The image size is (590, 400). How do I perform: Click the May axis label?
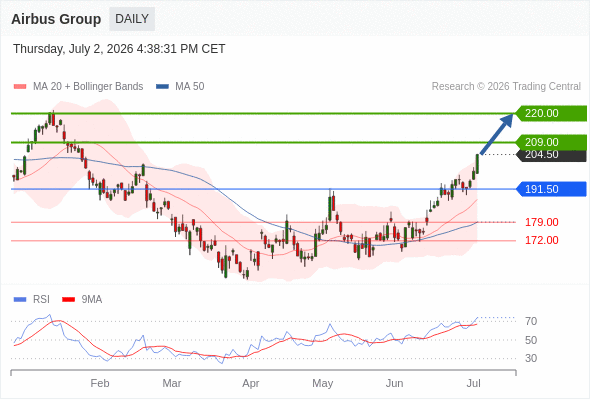coord(322,383)
